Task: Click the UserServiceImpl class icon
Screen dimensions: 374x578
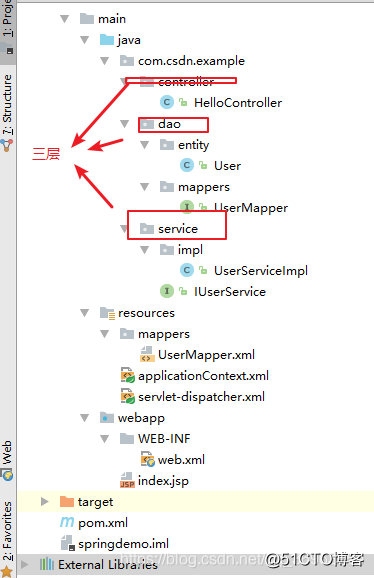Action: (x=186, y=270)
